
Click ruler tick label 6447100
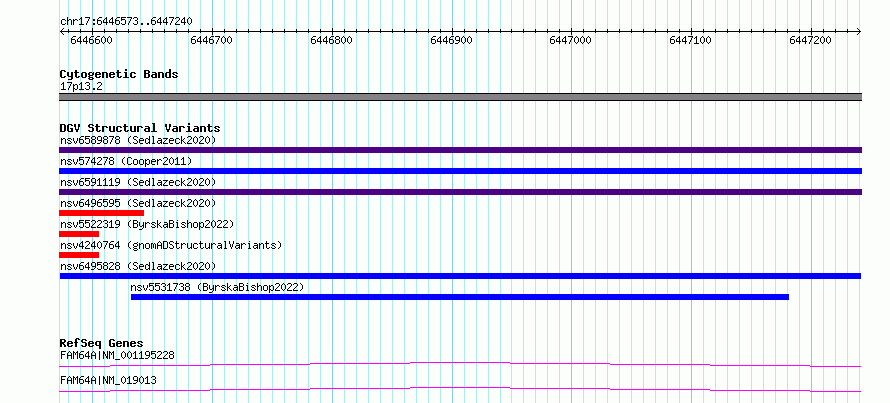[691, 40]
